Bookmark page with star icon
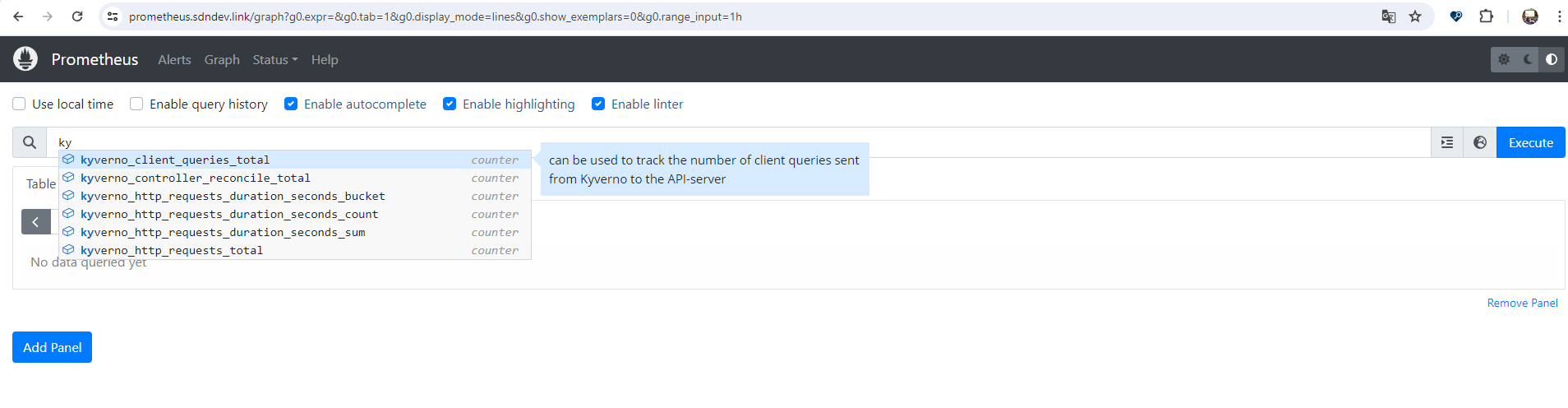 pyautogui.click(x=1415, y=16)
